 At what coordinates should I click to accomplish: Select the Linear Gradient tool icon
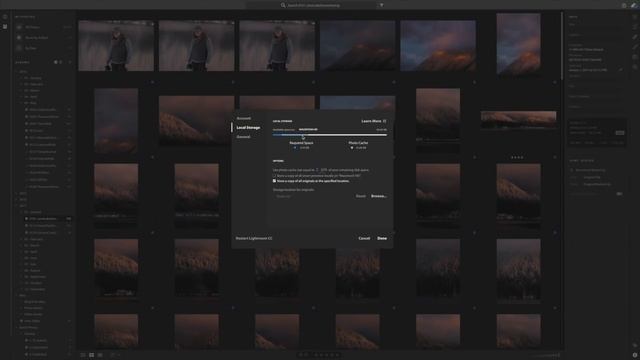click(635, 58)
